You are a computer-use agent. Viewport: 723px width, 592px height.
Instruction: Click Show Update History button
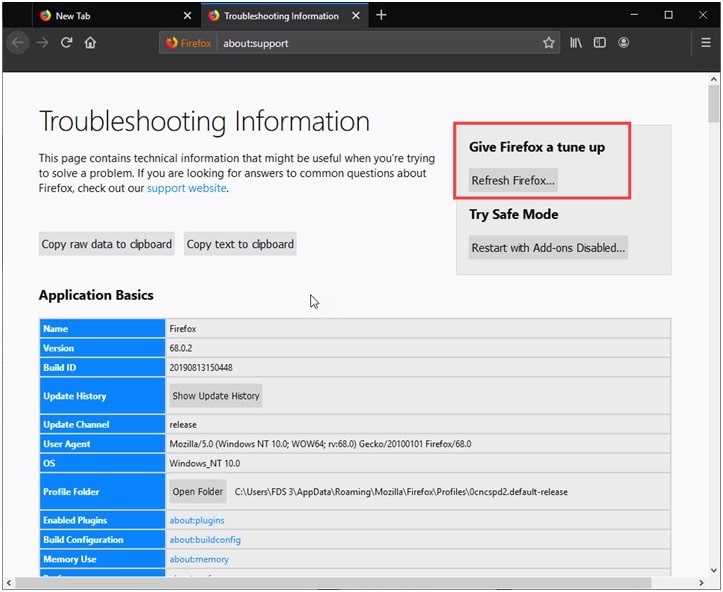pos(216,396)
